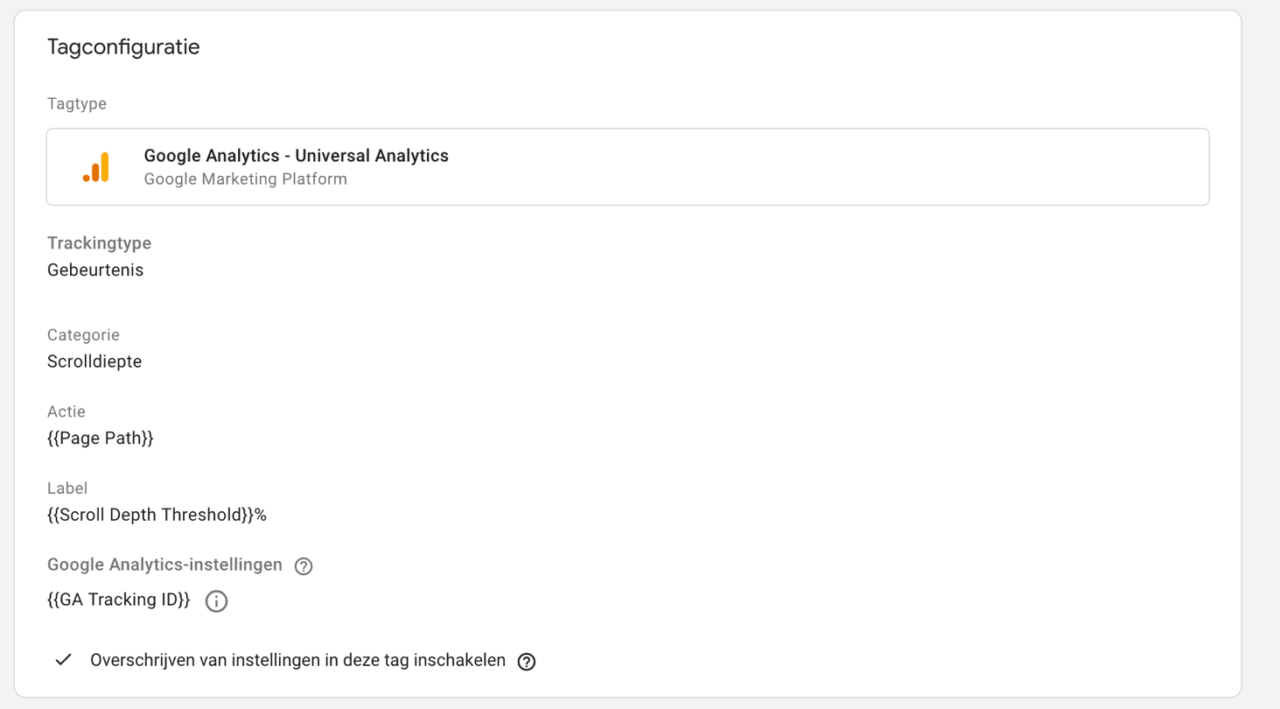Open the Trackingtype value Gebeurtenis

95,269
